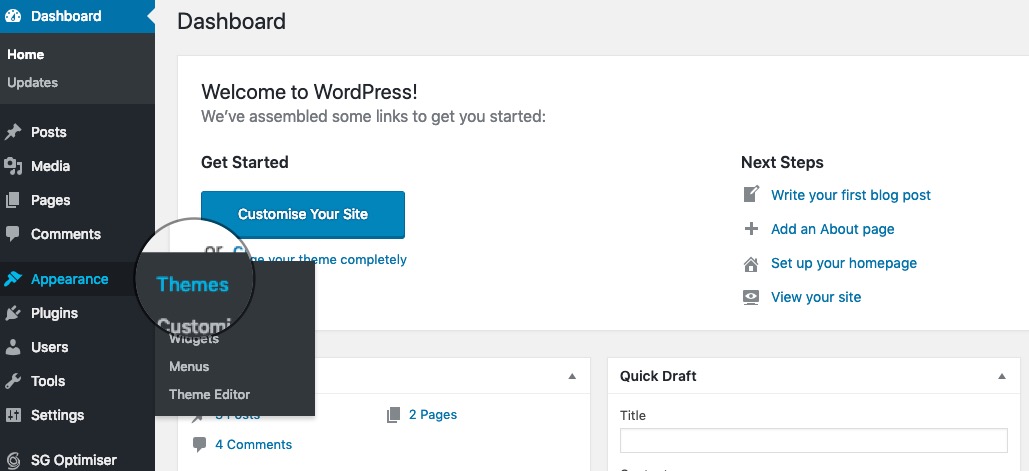Click the Next Steps heading
Screen dimensions: 1029x471
point(782,162)
